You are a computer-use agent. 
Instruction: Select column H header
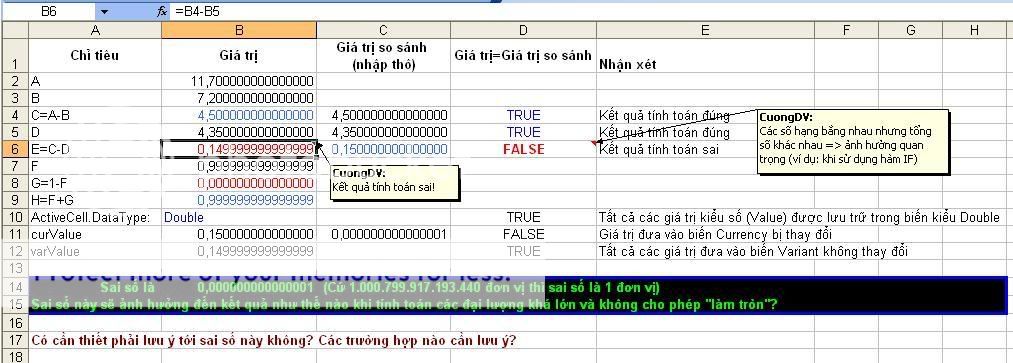tap(974, 30)
